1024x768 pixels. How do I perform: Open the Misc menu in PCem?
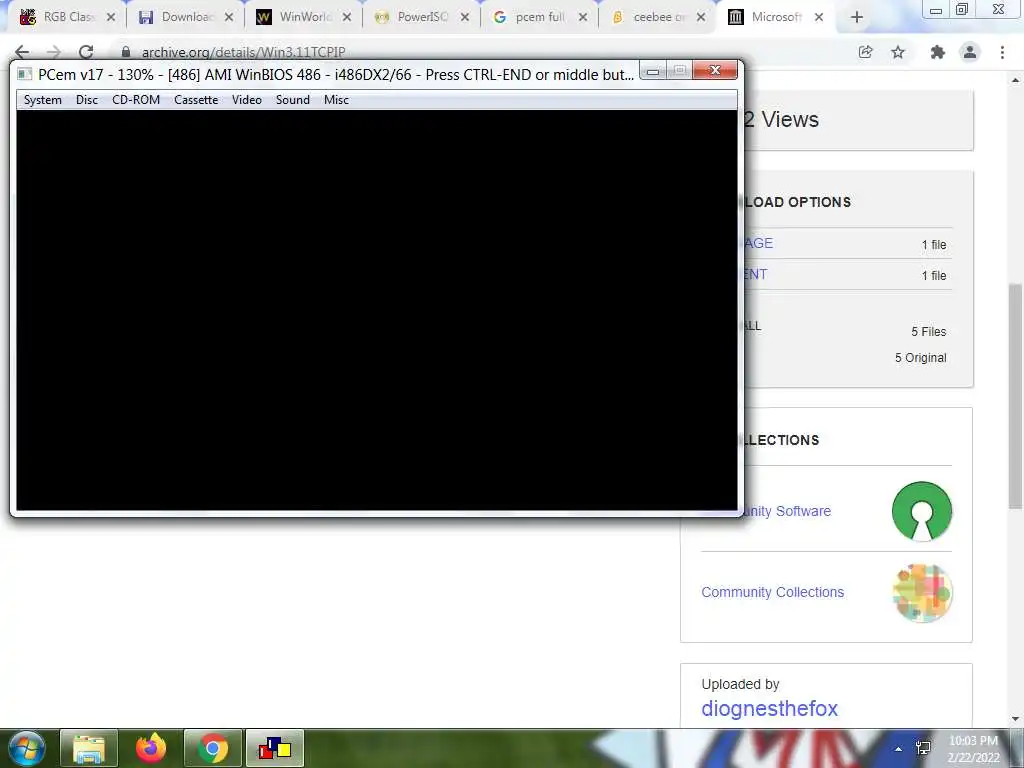336,100
